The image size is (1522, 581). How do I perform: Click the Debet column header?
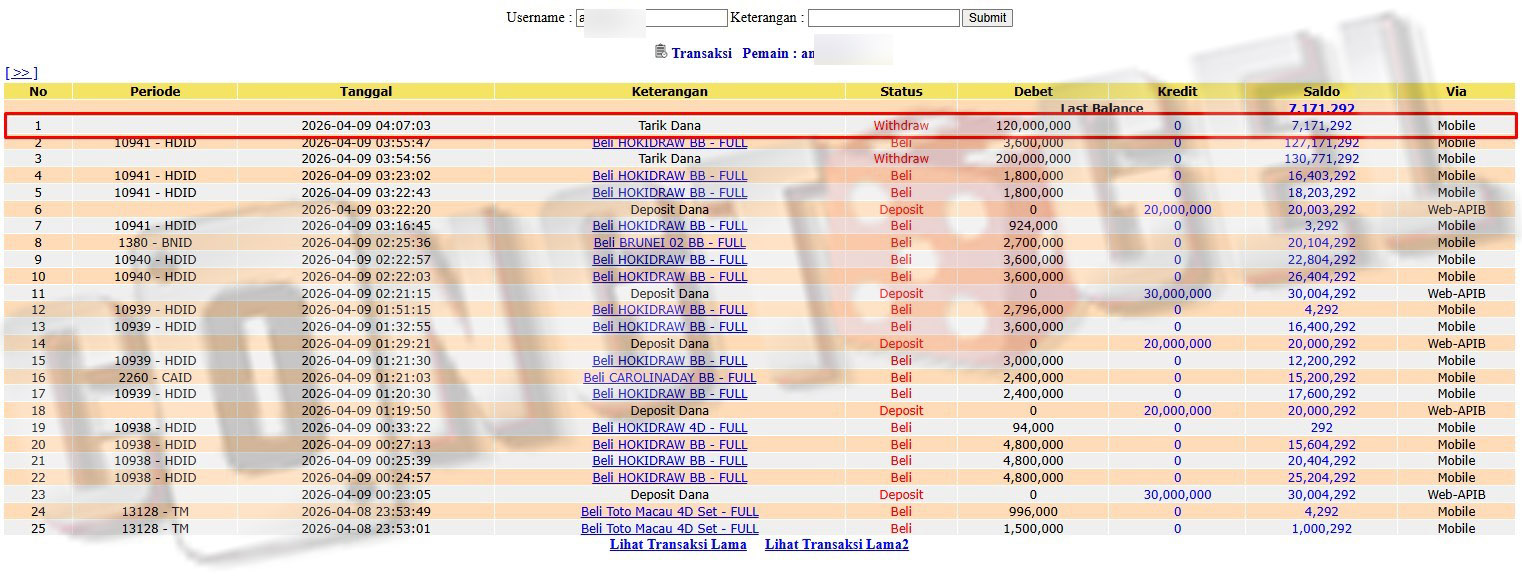(x=1033, y=91)
